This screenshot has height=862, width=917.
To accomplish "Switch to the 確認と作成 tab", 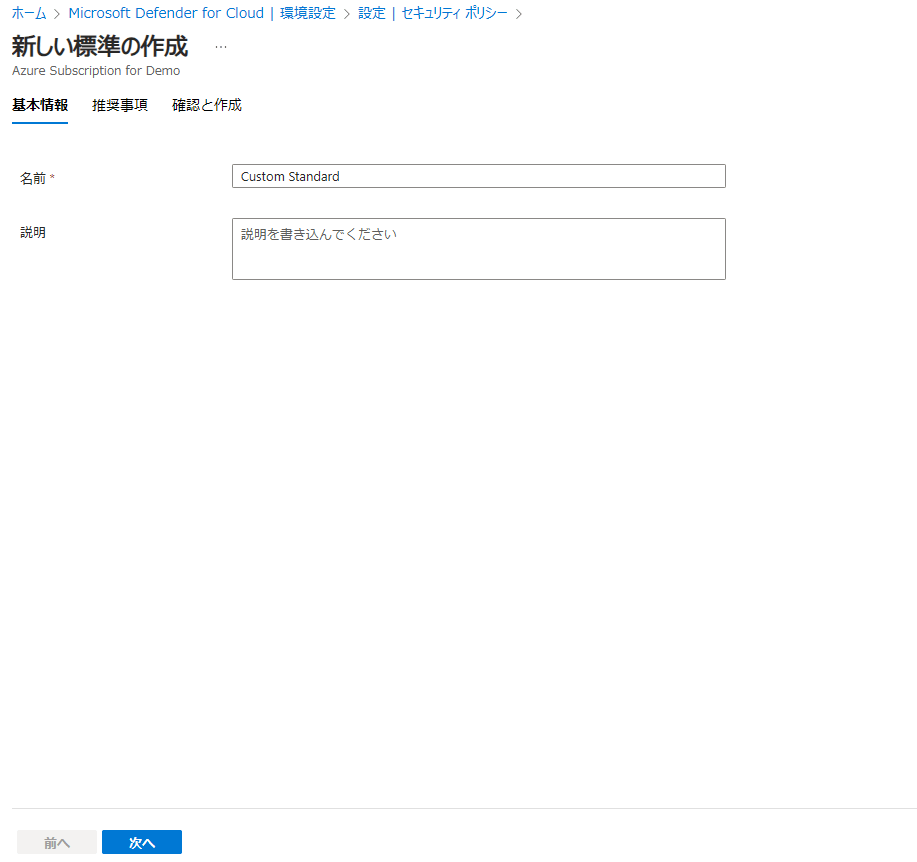I will coord(206,105).
